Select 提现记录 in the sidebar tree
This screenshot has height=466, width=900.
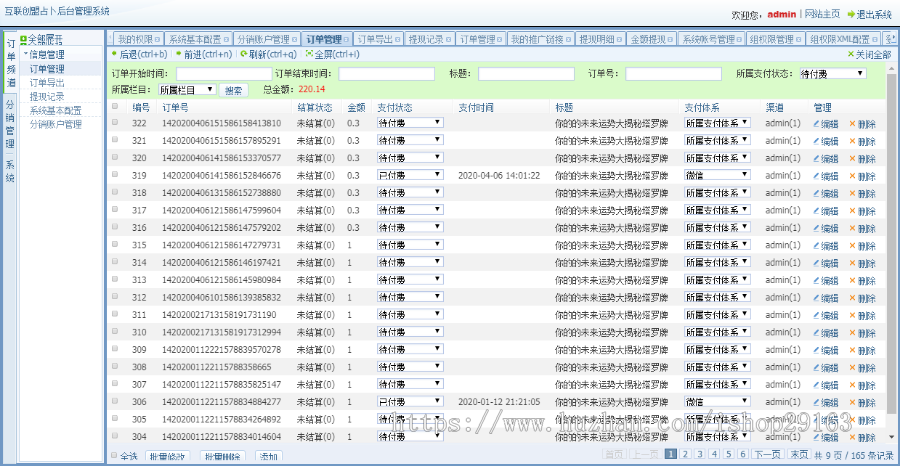(47, 96)
